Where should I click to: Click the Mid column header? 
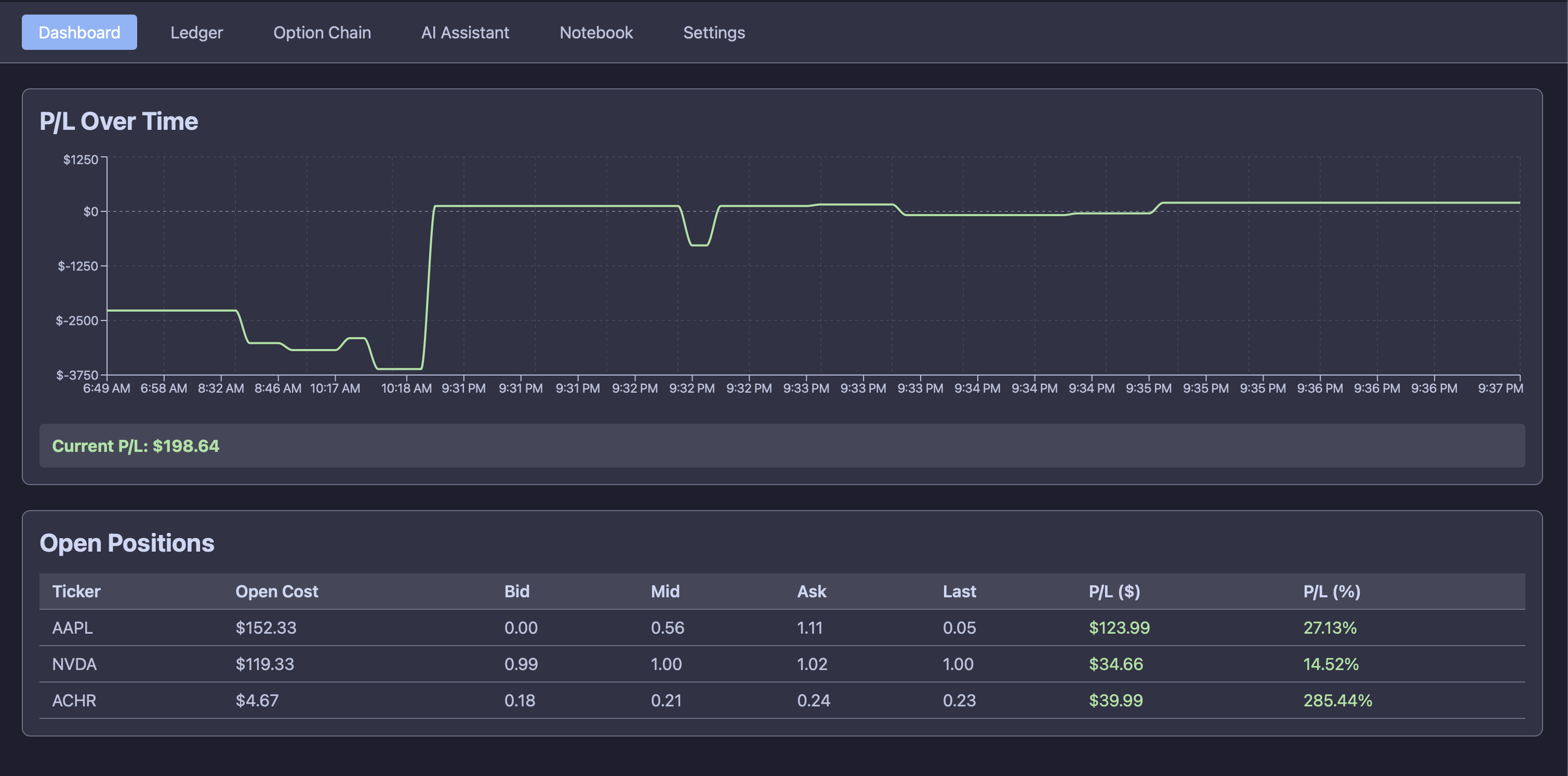[665, 592]
